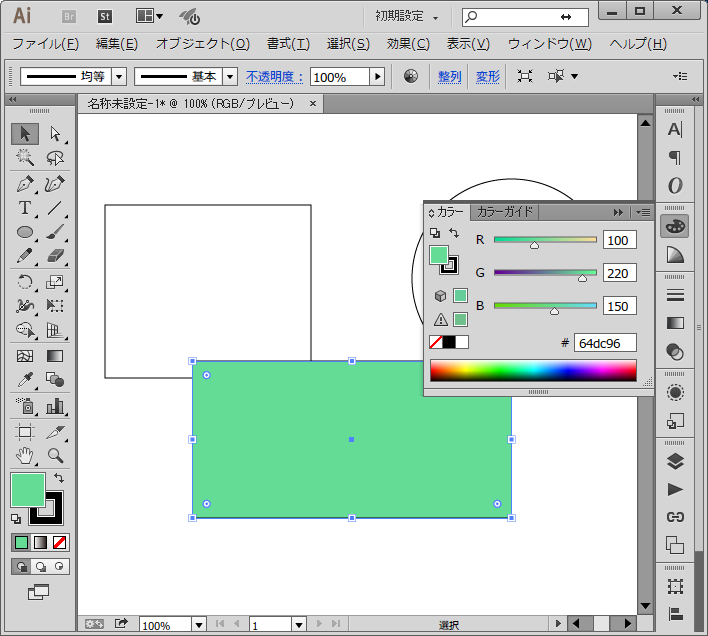Image resolution: width=708 pixels, height=636 pixels.
Task: Open the Layers panel icon in dock
Action: click(x=675, y=461)
